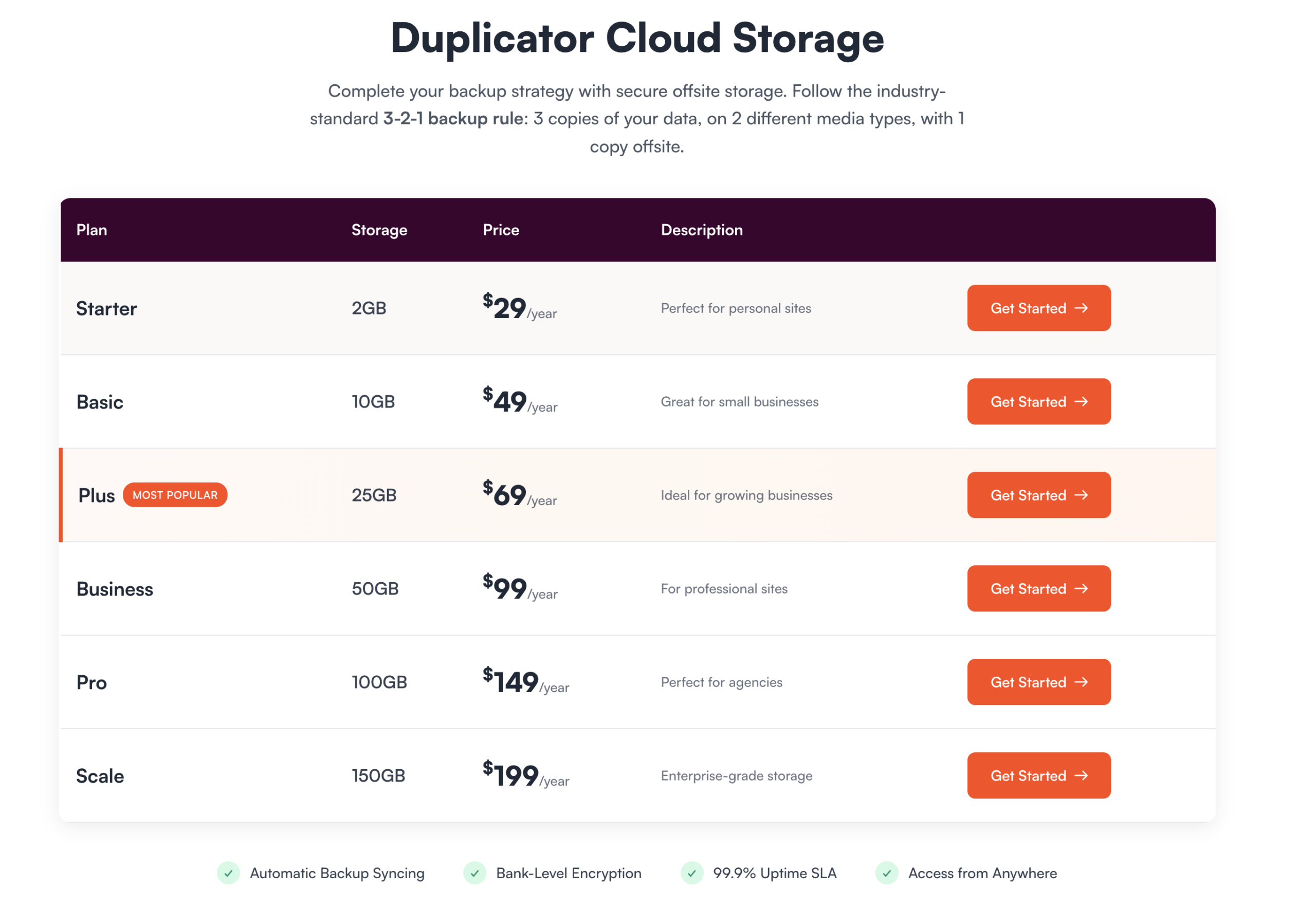Choose Get Started on the Plus plan
Viewport: 1316px width, 909px height.
tap(1038, 495)
